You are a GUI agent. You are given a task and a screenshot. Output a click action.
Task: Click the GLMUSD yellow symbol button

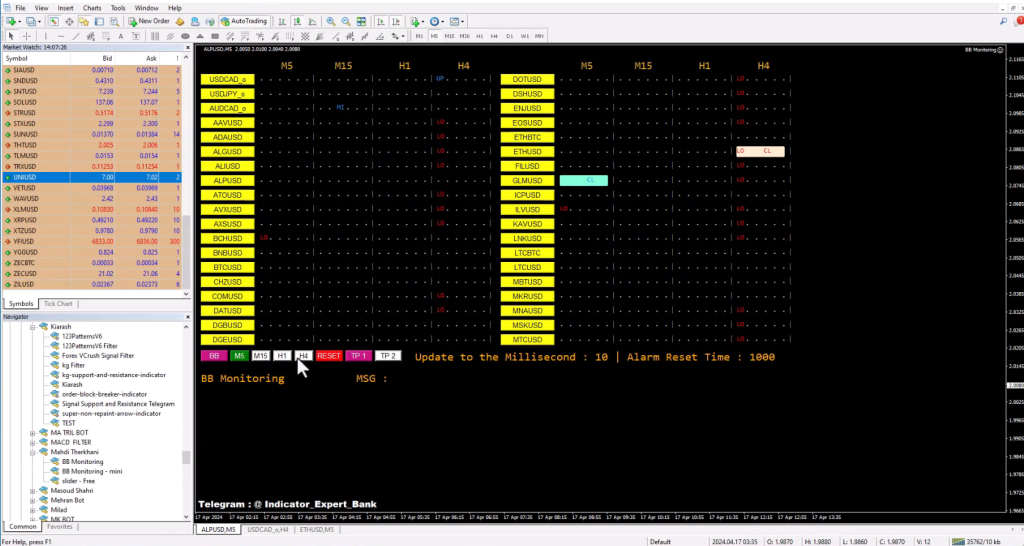coord(527,180)
